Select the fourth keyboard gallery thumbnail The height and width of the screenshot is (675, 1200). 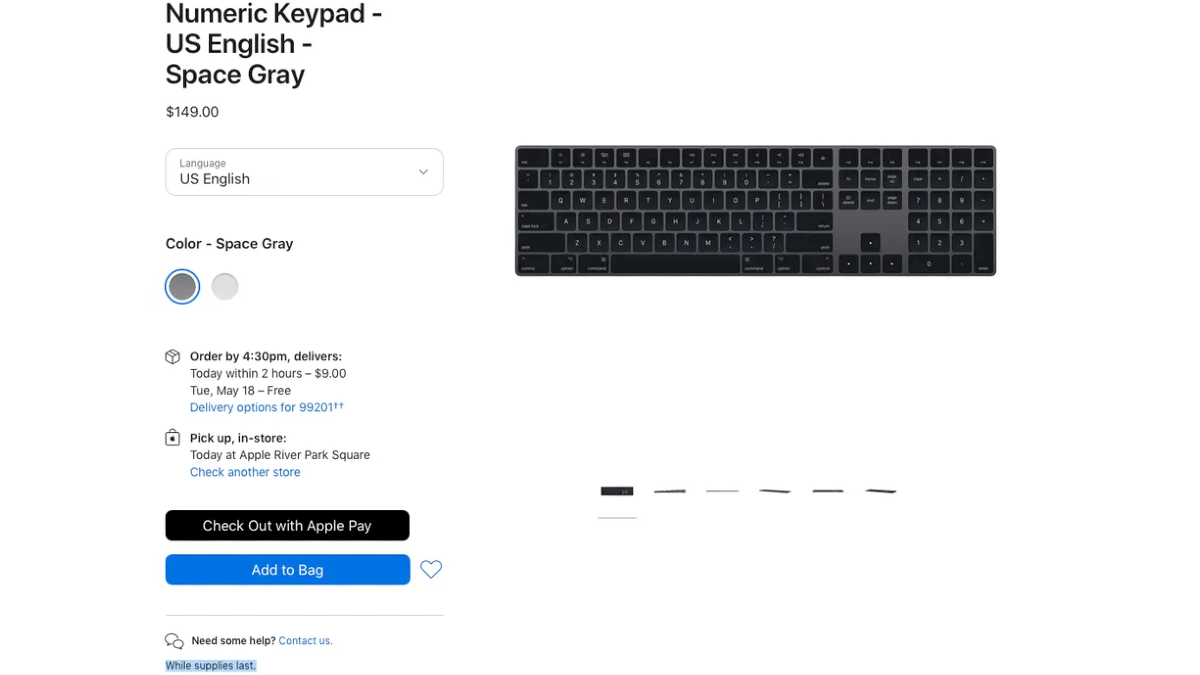[x=775, y=491]
